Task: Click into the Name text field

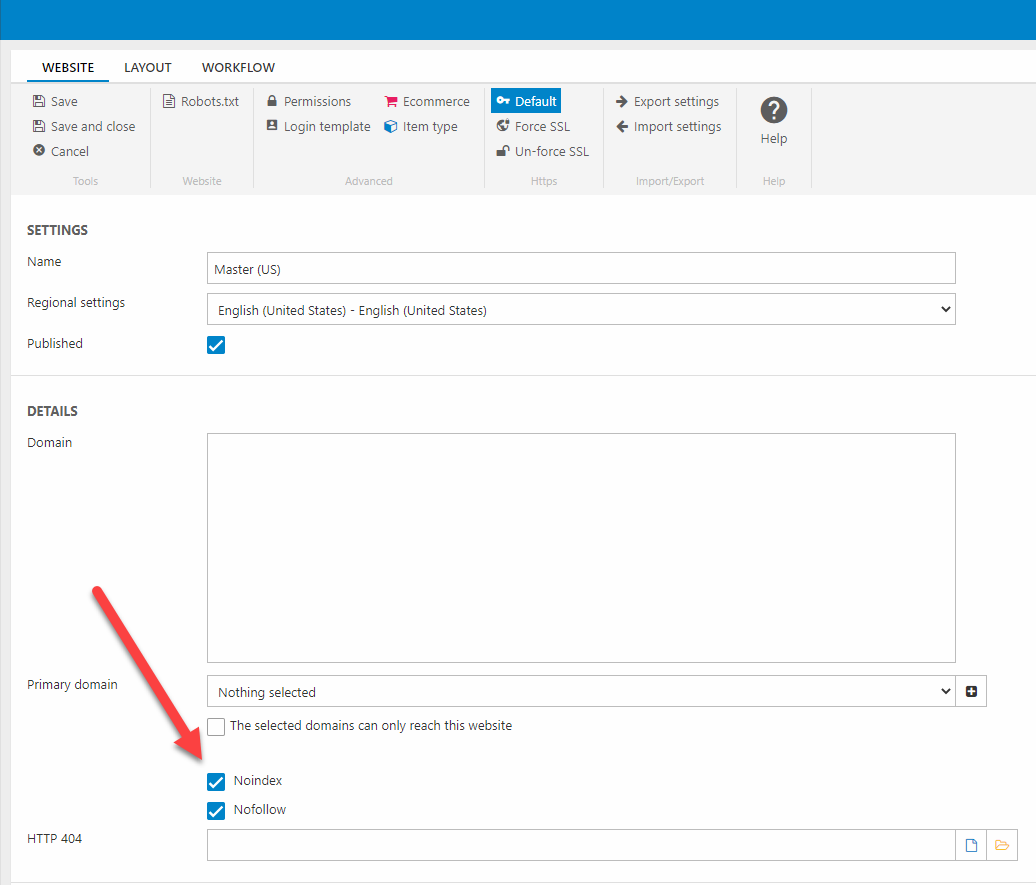Action: (580, 269)
